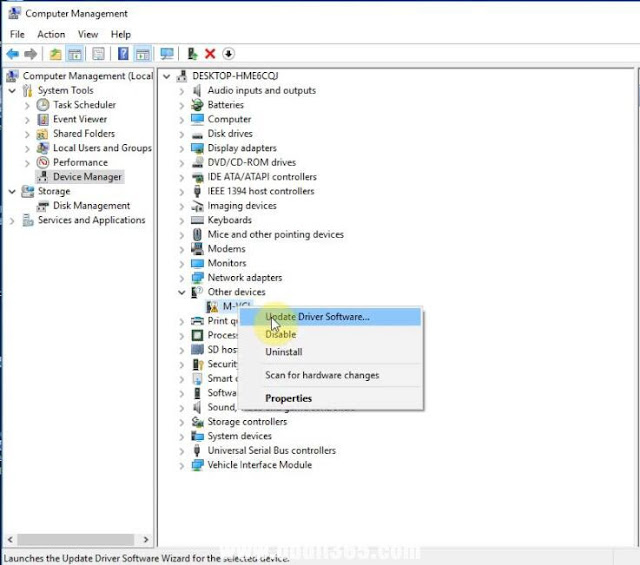Open Properties from the context menu

[330, 398]
